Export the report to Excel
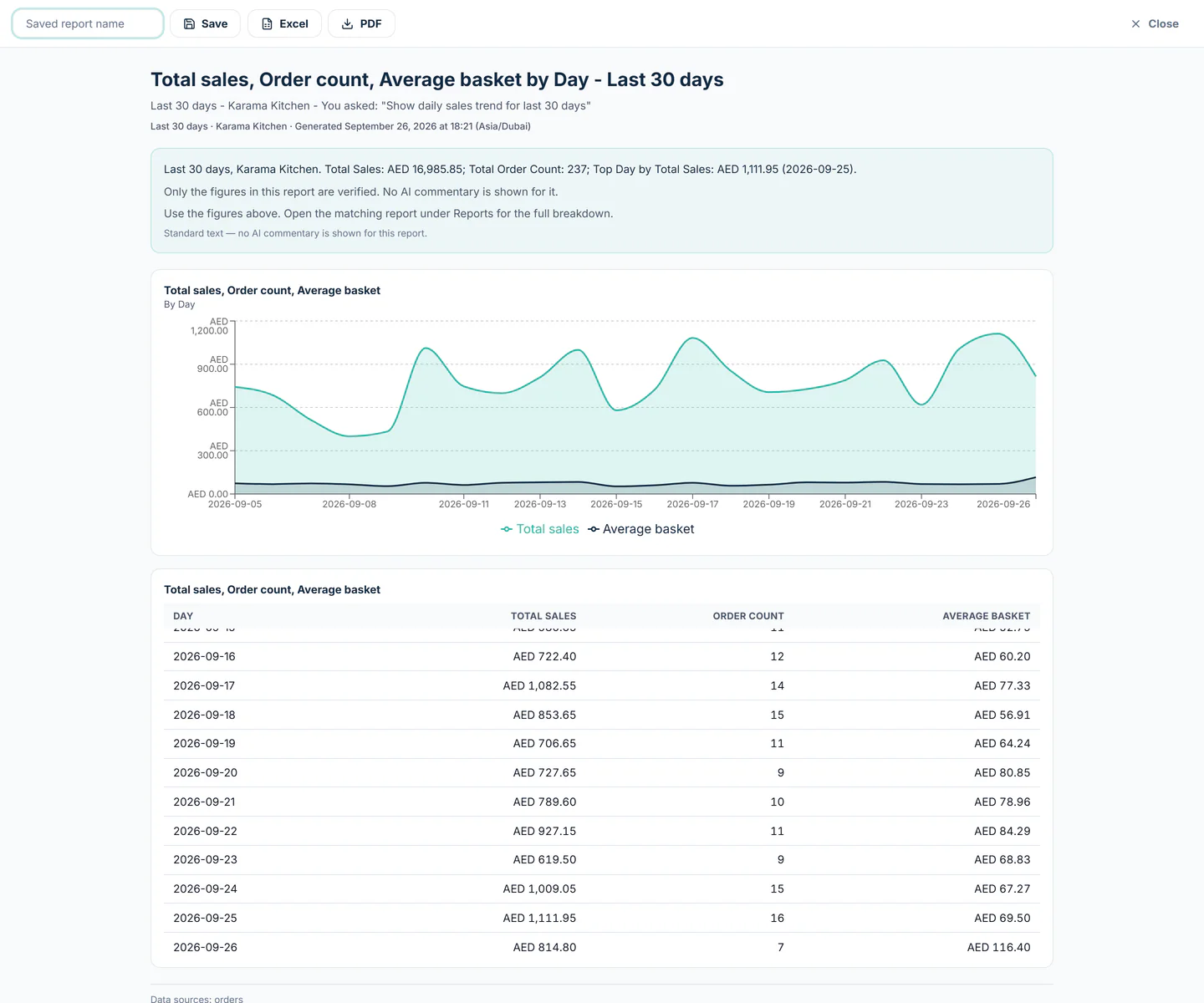1204x1003 pixels. coord(284,23)
